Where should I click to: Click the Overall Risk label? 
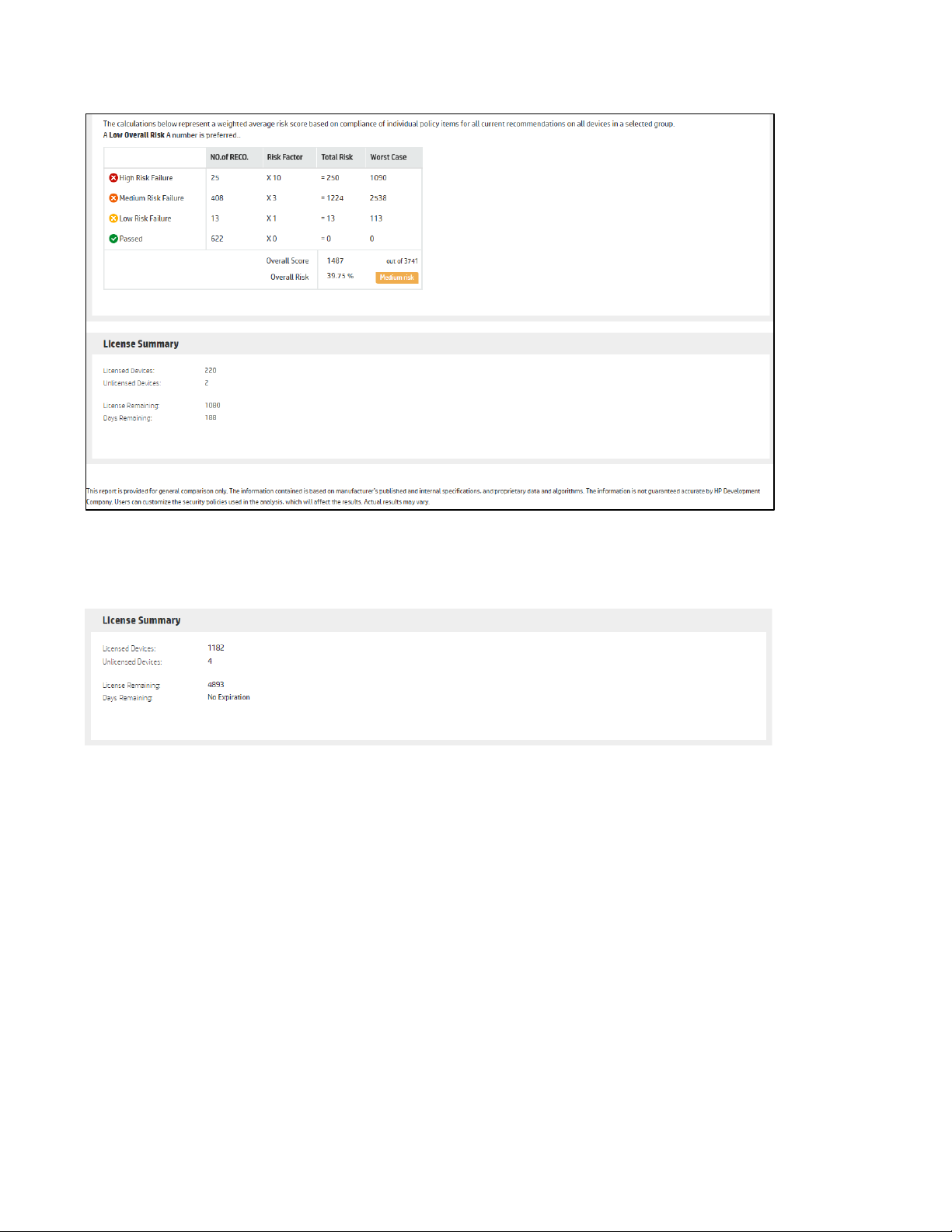(289, 277)
